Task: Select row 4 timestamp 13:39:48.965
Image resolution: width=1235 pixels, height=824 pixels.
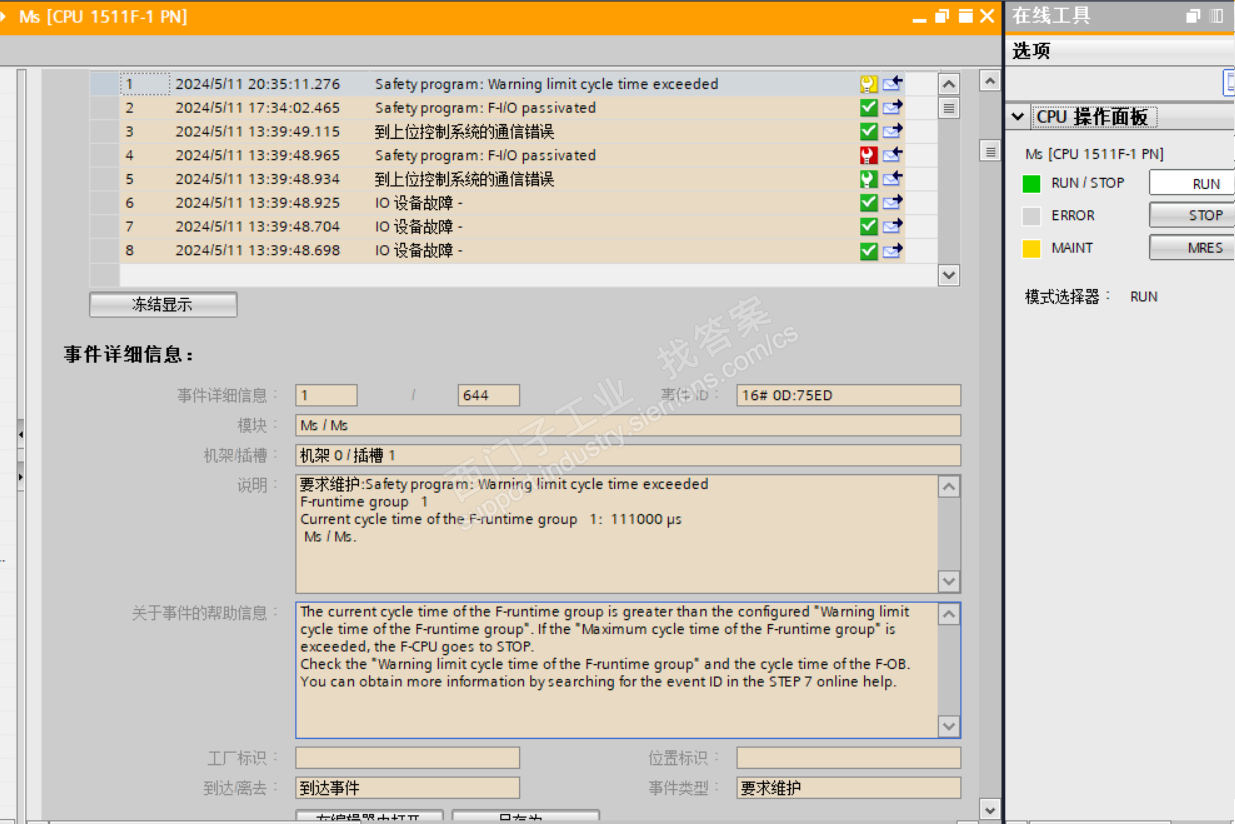Action: (257, 155)
